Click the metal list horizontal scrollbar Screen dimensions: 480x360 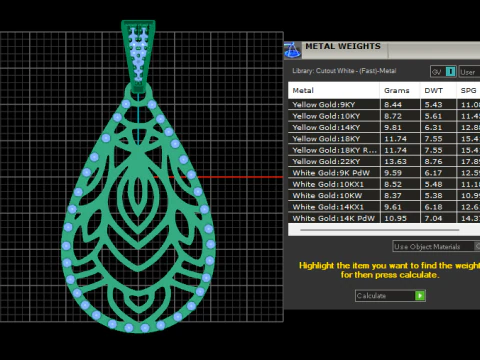tap(380, 230)
